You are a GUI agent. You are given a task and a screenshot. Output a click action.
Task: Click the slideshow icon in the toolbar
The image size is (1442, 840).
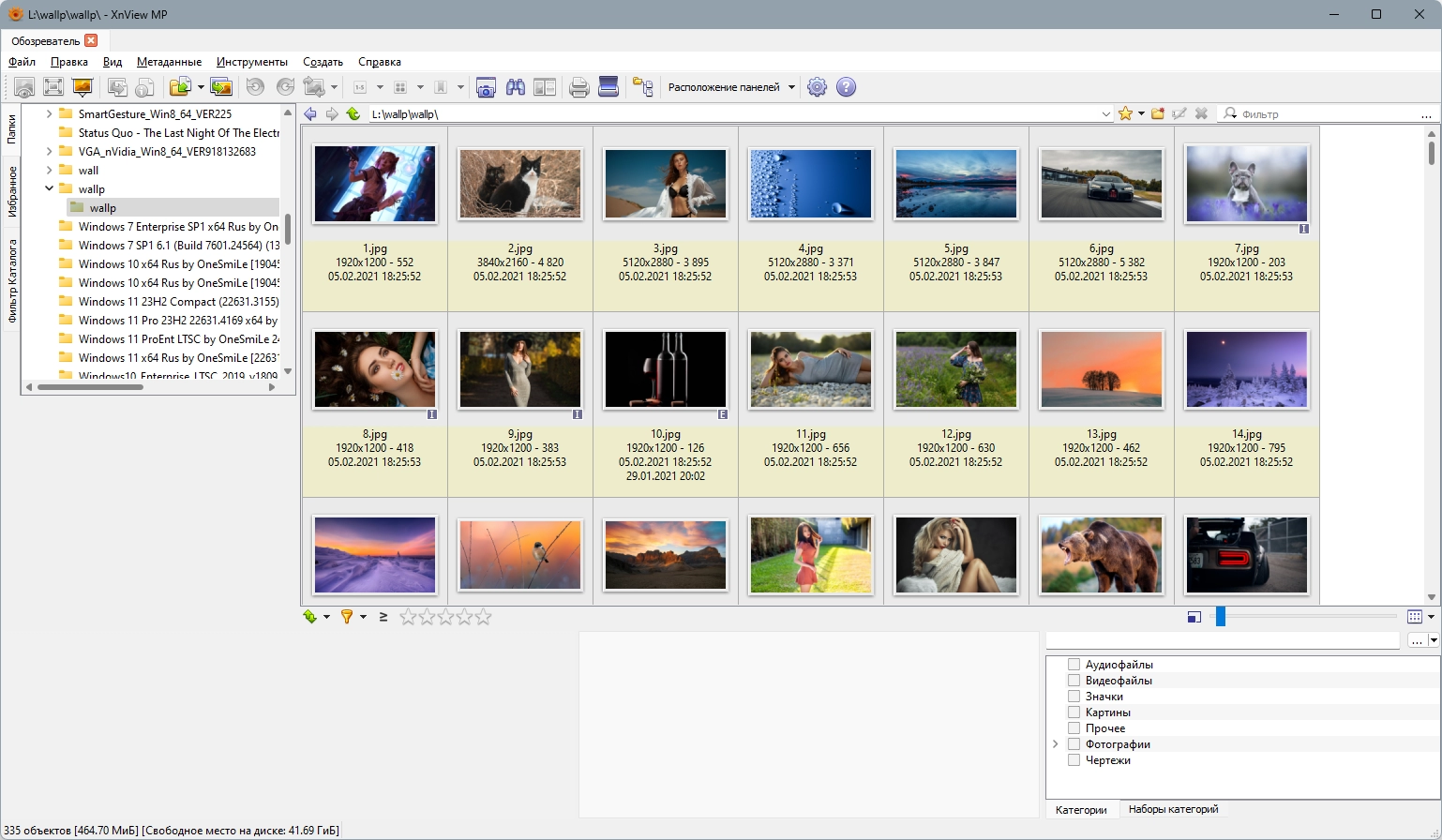(83, 87)
